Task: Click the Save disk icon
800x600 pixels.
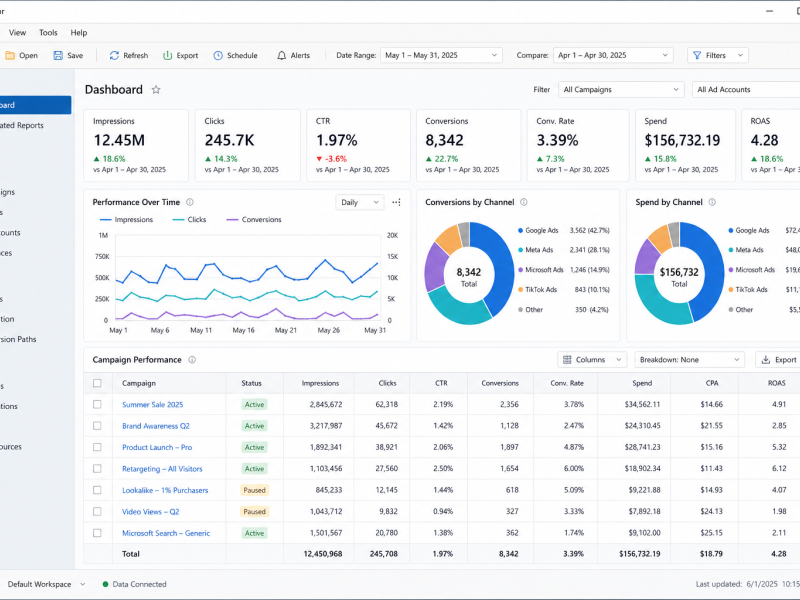Action: [58, 56]
